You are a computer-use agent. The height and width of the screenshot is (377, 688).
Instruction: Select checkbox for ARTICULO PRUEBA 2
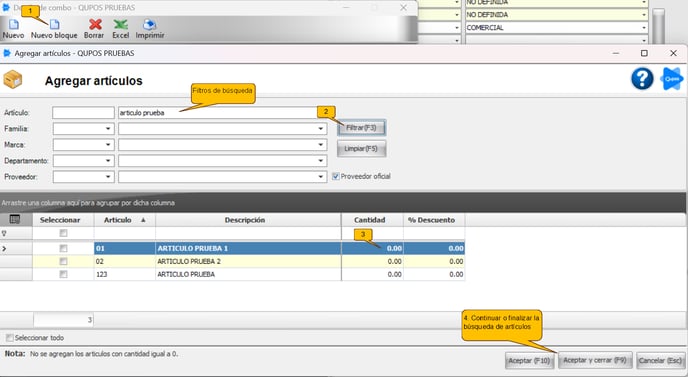64,262
